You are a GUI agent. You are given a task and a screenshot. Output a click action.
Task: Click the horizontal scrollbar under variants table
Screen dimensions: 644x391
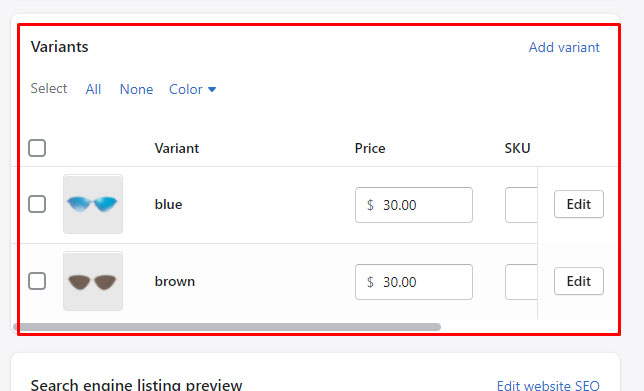pyautogui.click(x=227, y=327)
